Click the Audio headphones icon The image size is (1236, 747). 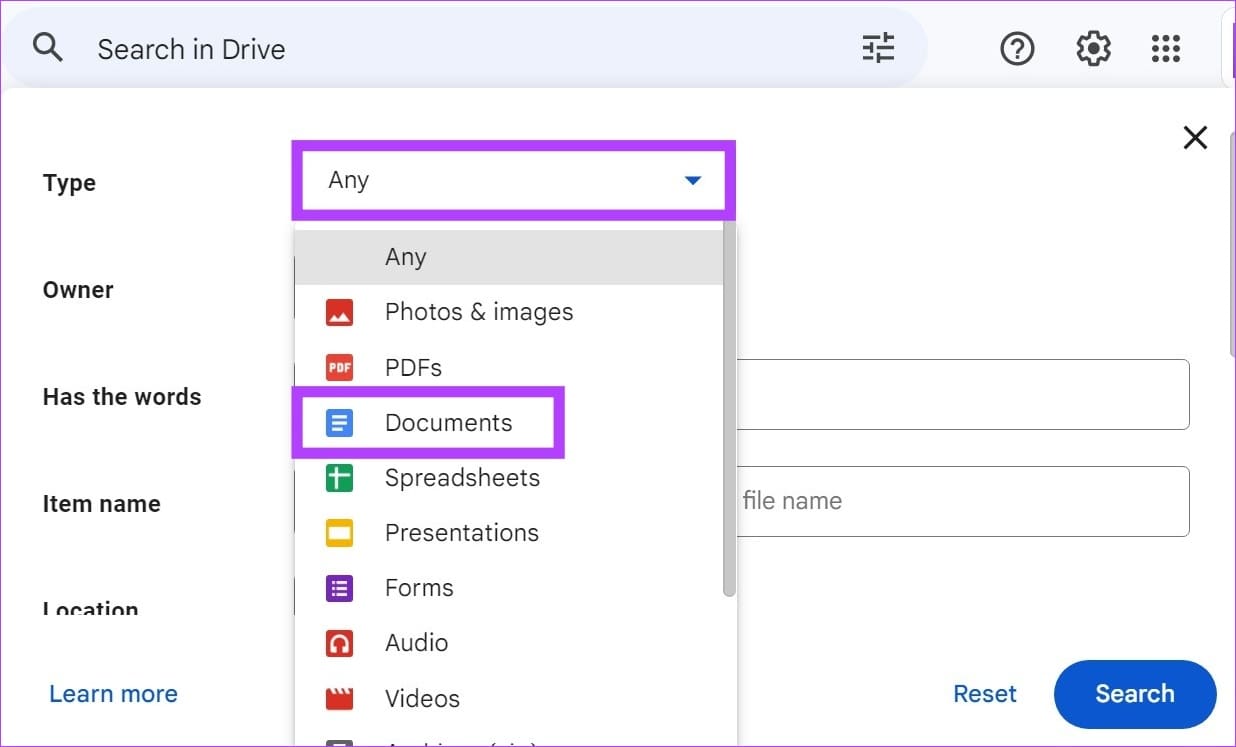point(340,643)
